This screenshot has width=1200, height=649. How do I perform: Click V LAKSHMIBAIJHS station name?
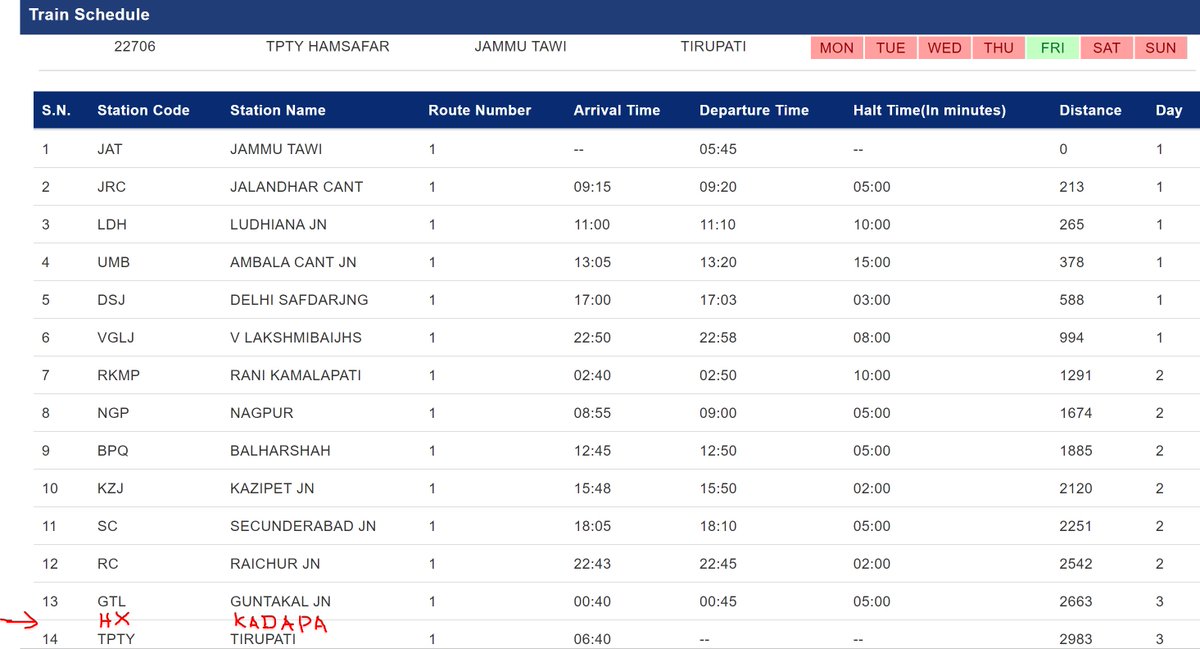(295, 338)
